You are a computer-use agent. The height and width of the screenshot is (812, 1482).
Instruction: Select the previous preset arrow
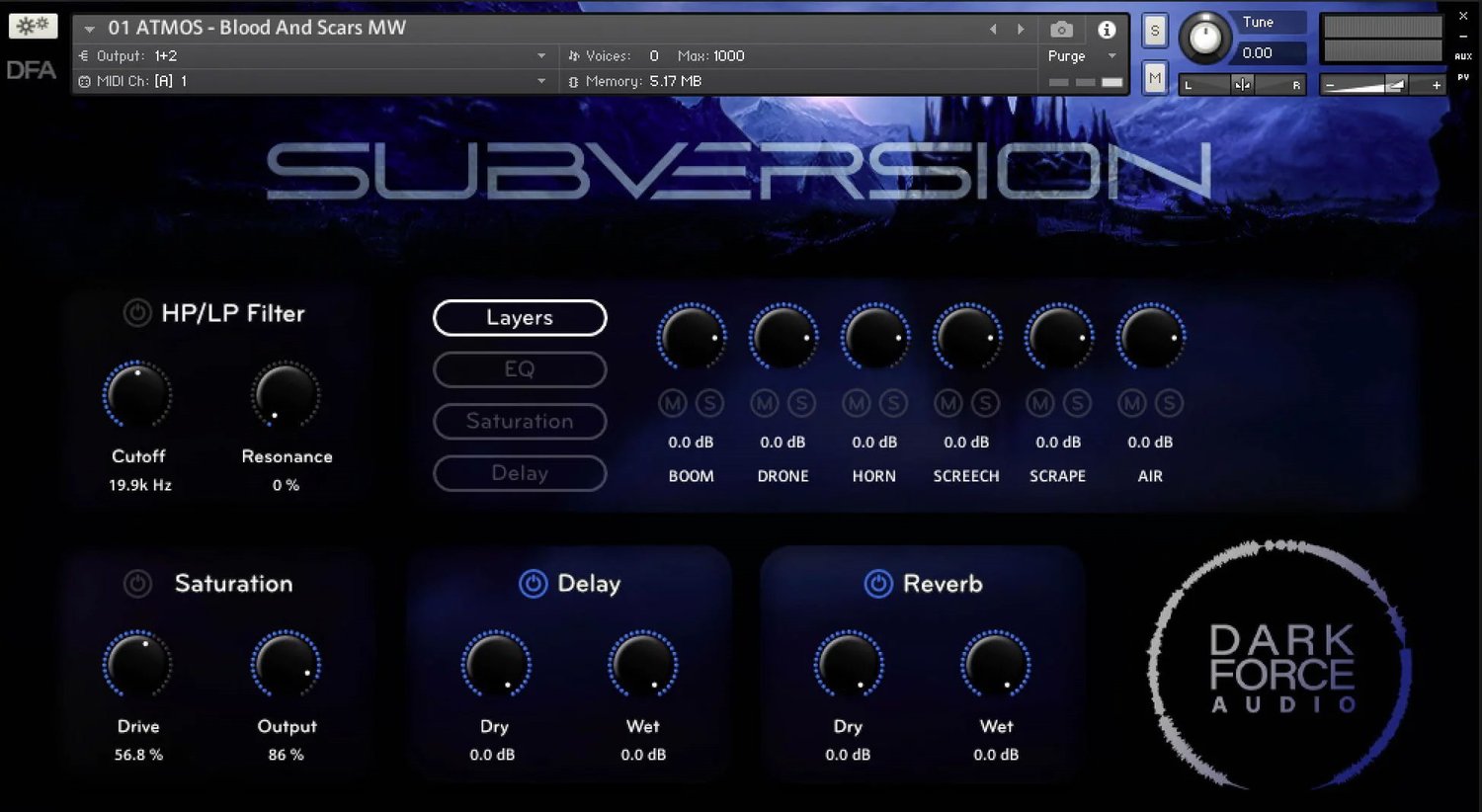[993, 30]
